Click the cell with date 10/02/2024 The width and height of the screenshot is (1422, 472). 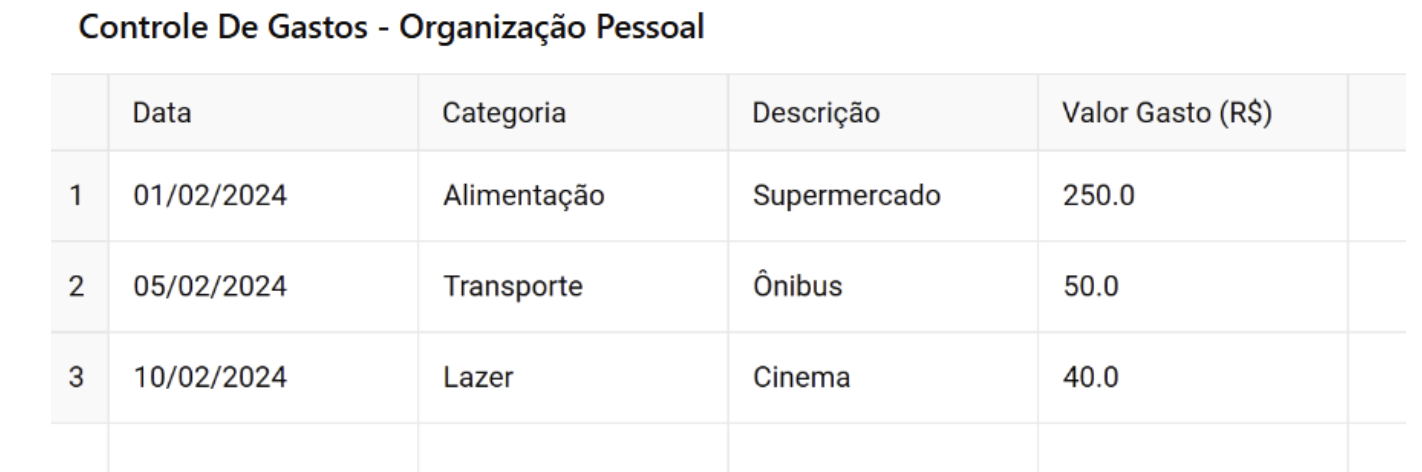coord(263,378)
